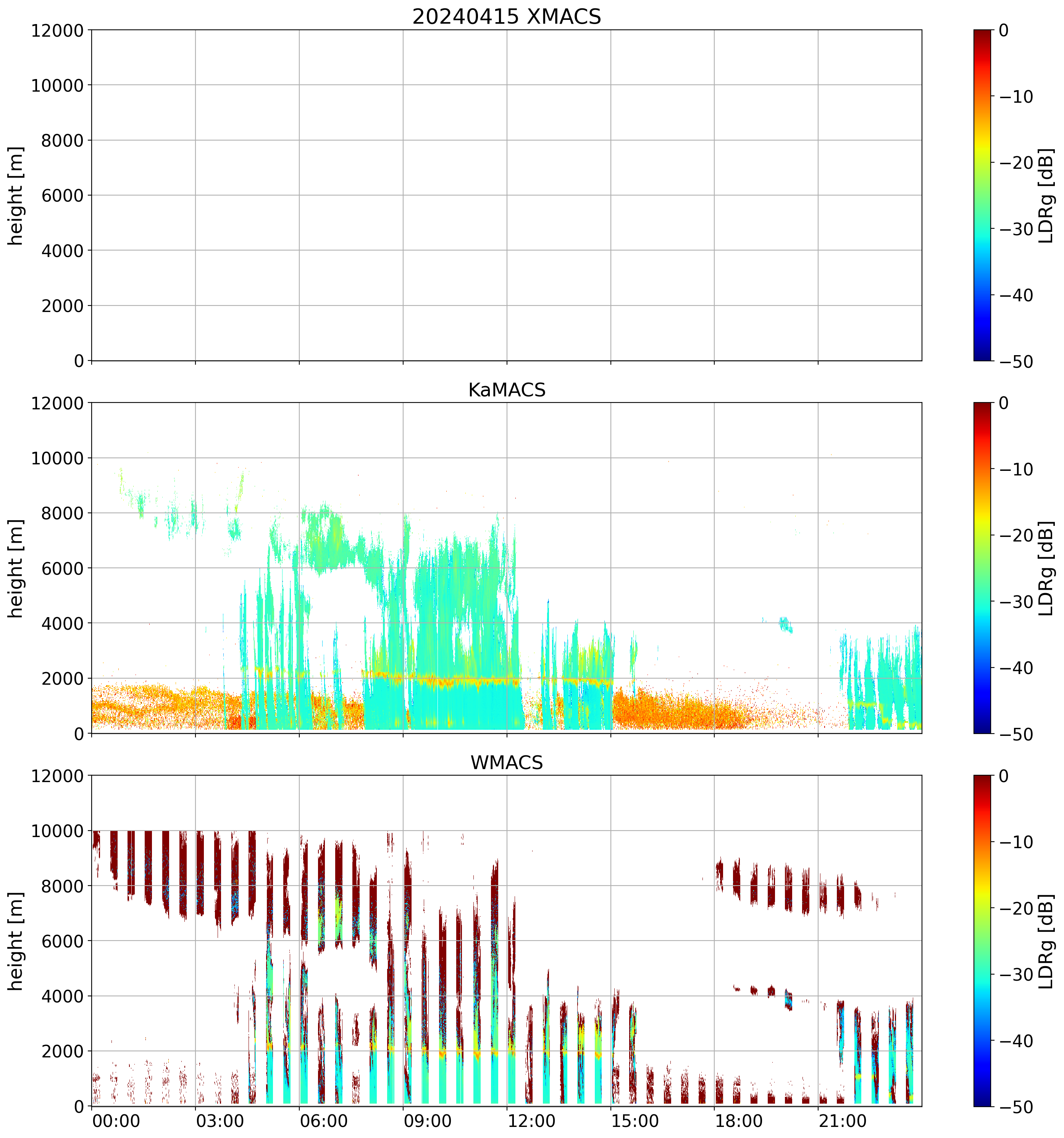Click the 00:00 x-axis tick label
This screenshot has width=1064, height=1138.
tap(116, 1121)
